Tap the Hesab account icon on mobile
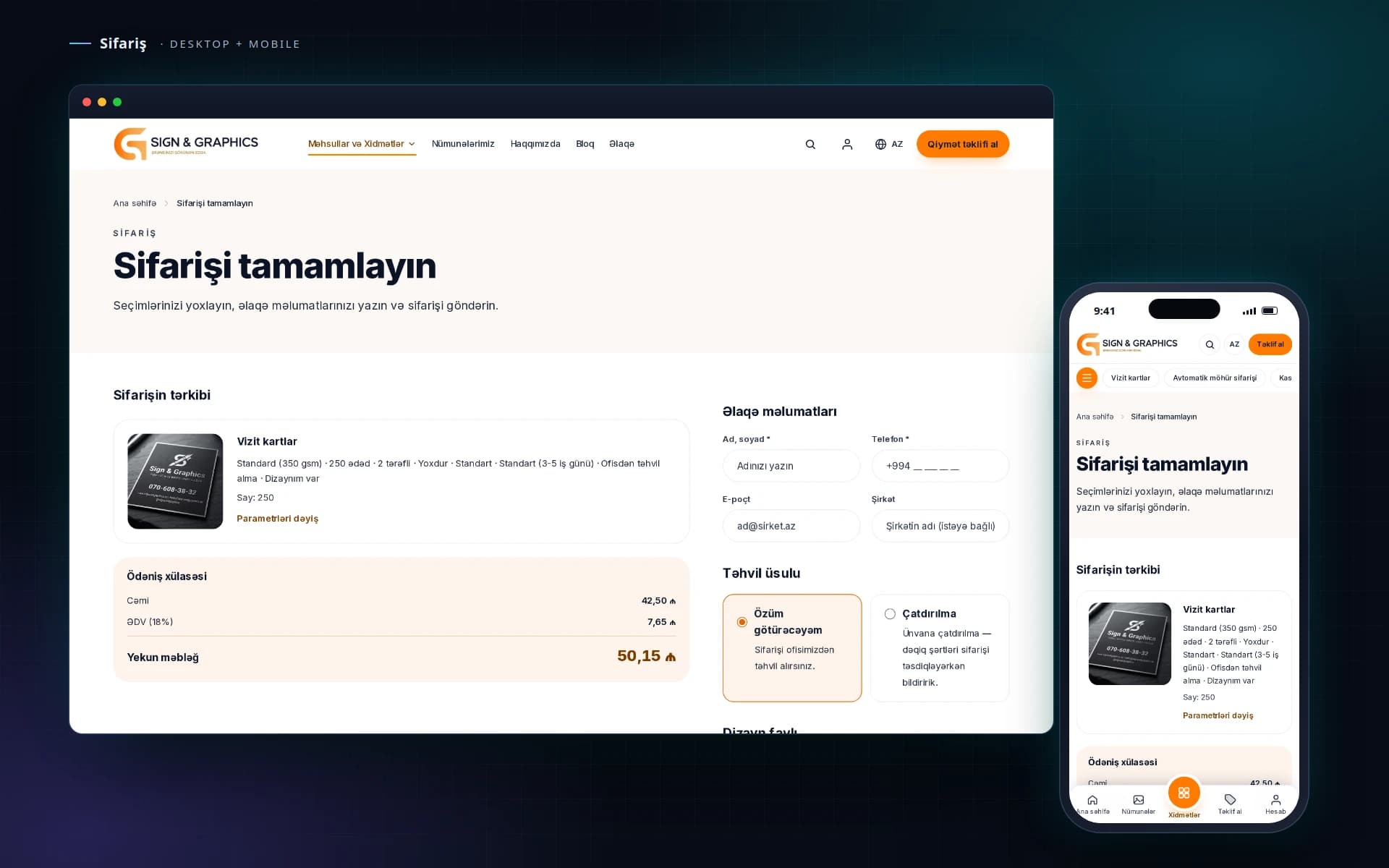 pos(1275,800)
